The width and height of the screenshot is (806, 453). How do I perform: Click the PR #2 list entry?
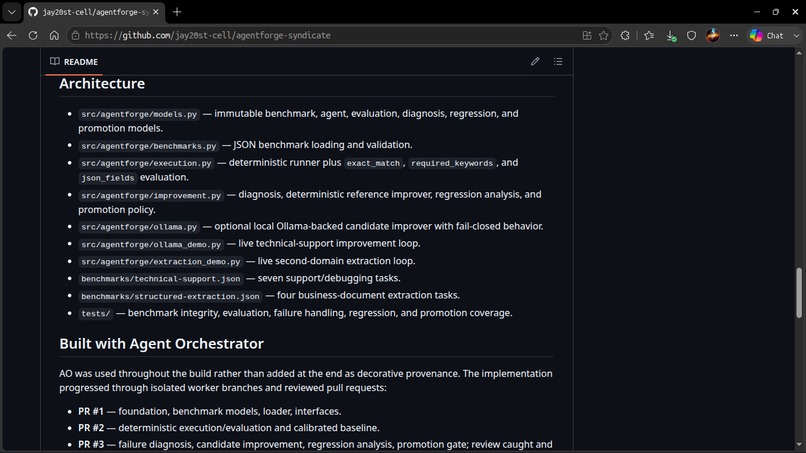coord(229,428)
